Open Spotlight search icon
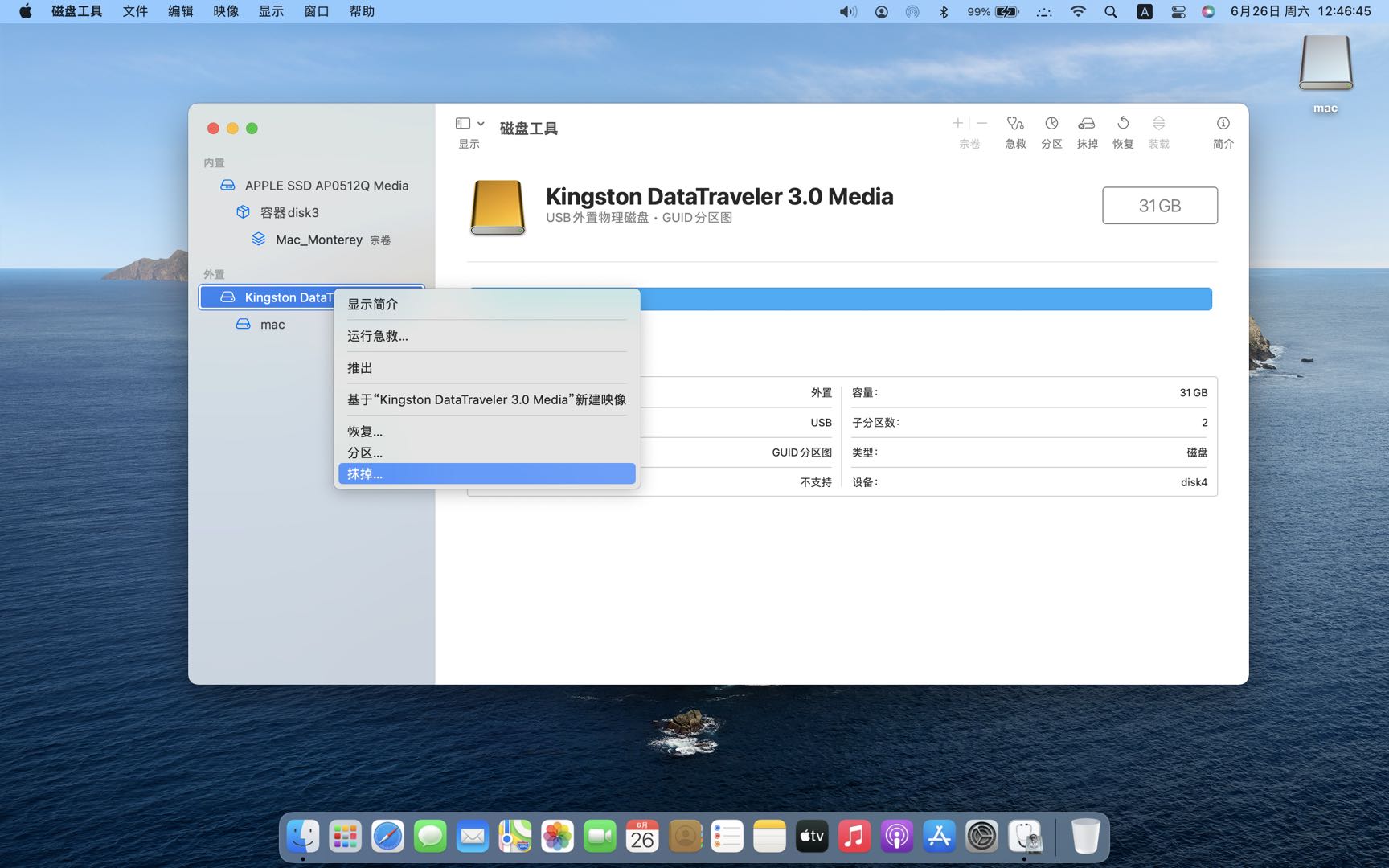The height and width of the screenshot is (868, 1389). (1111, 11)
